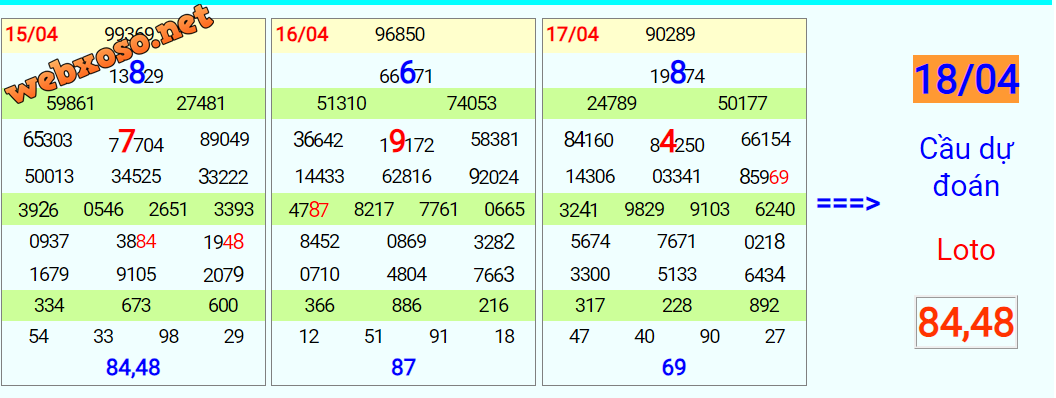
Task: Select the three-digit prize 334
Action: click(x=48, y=306)
